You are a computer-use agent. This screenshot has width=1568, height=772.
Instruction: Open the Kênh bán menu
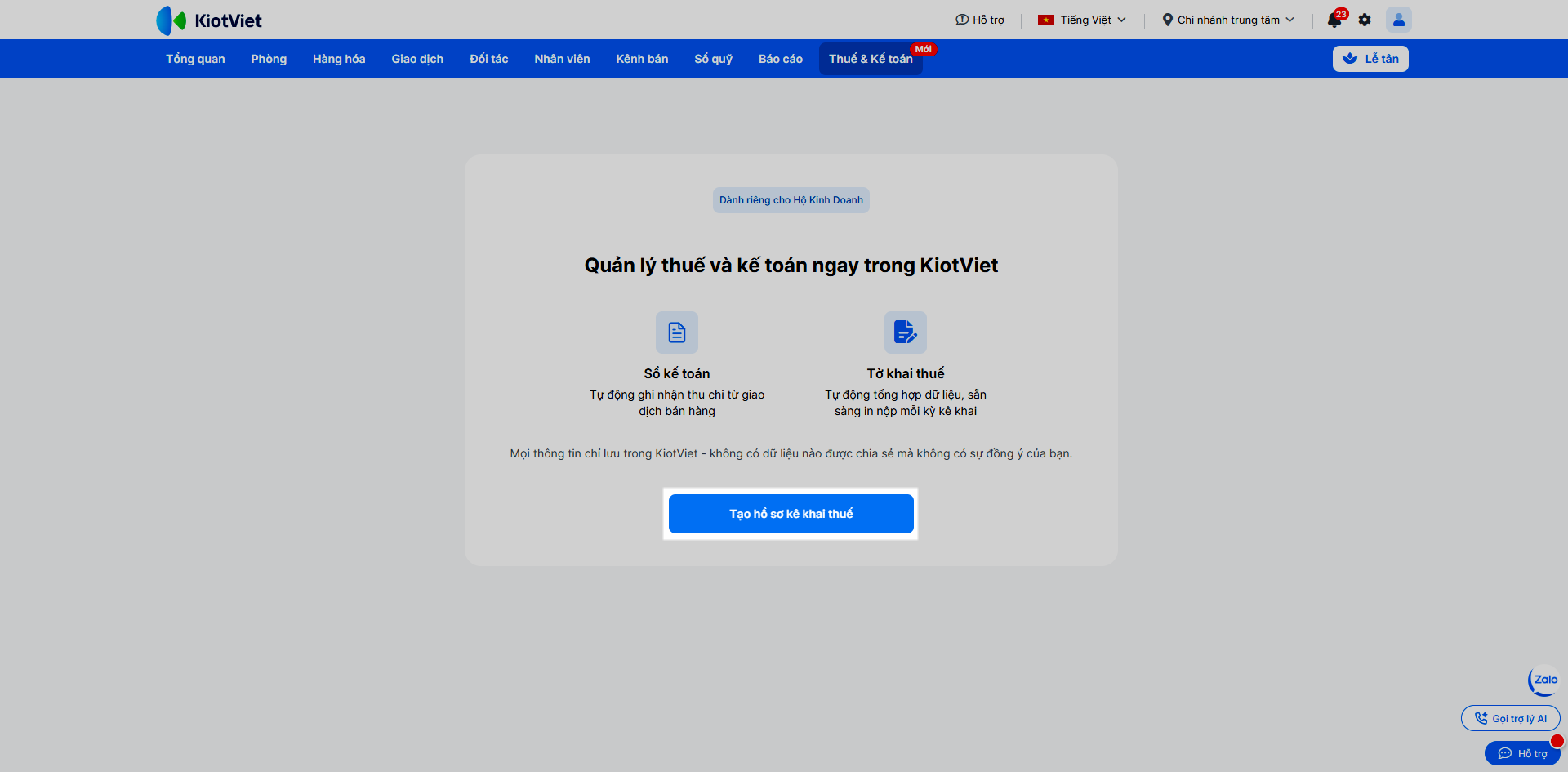tap(642, 59)
